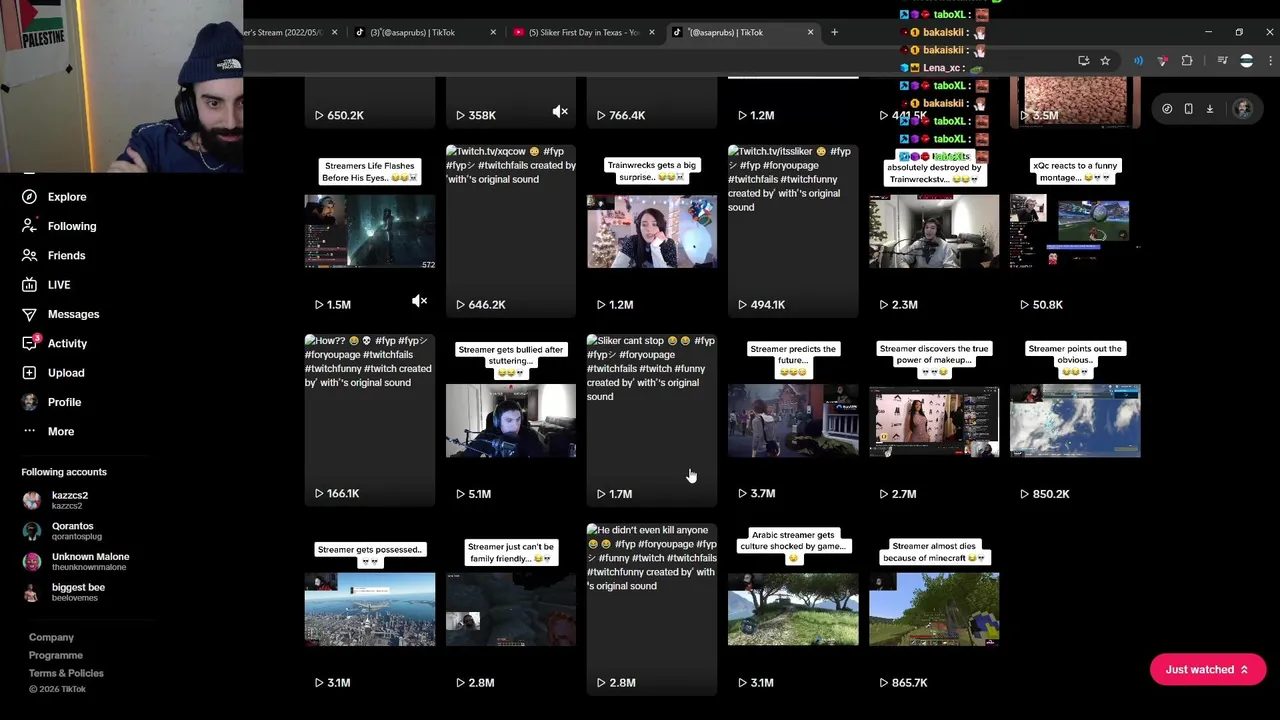Click the install app icon in address bar
This screenshot has height=720, width=1280.
click(x=1083, y=61)
